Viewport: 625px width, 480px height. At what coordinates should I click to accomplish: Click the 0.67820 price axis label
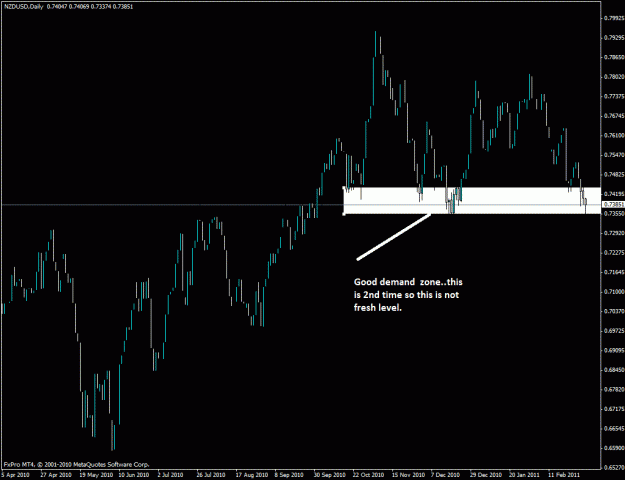tap(615, 390)
